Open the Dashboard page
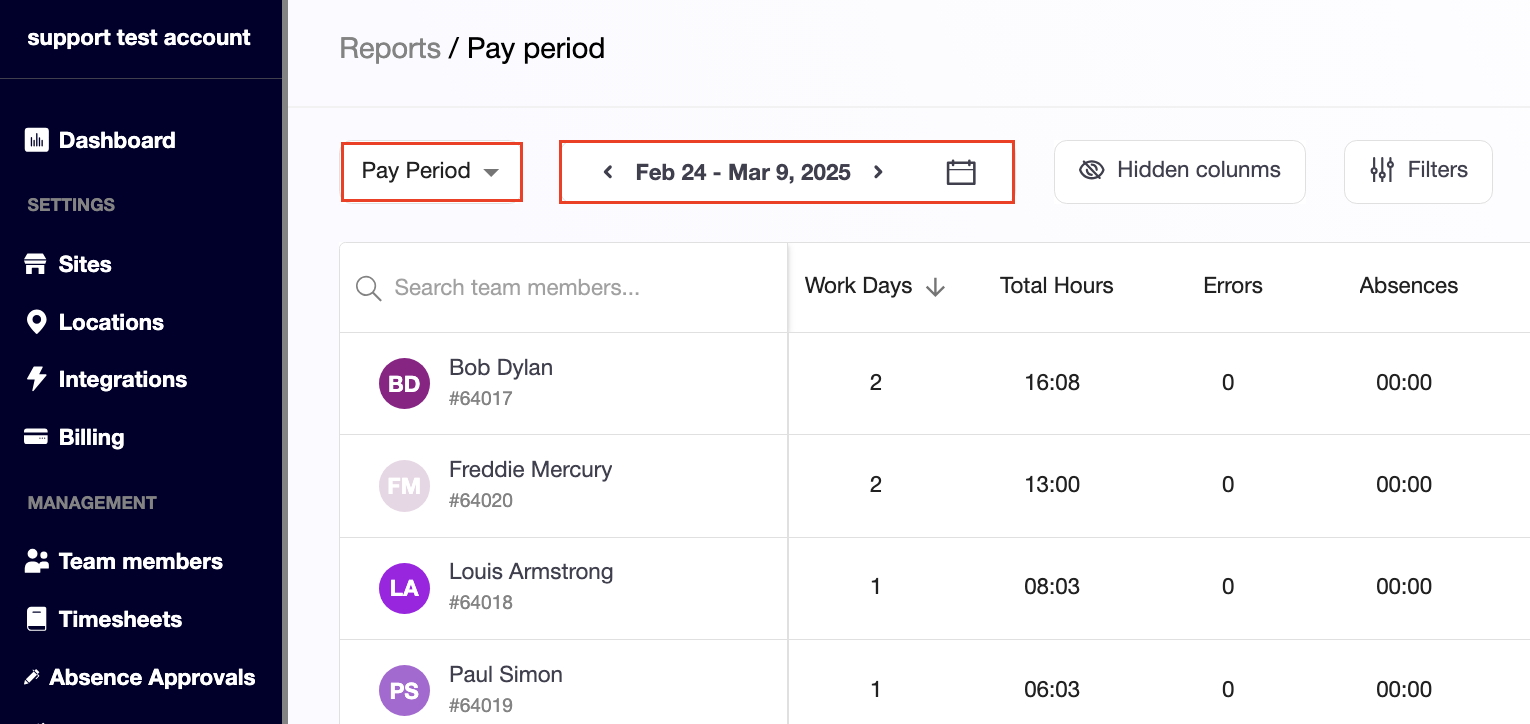 click(116, 140)
